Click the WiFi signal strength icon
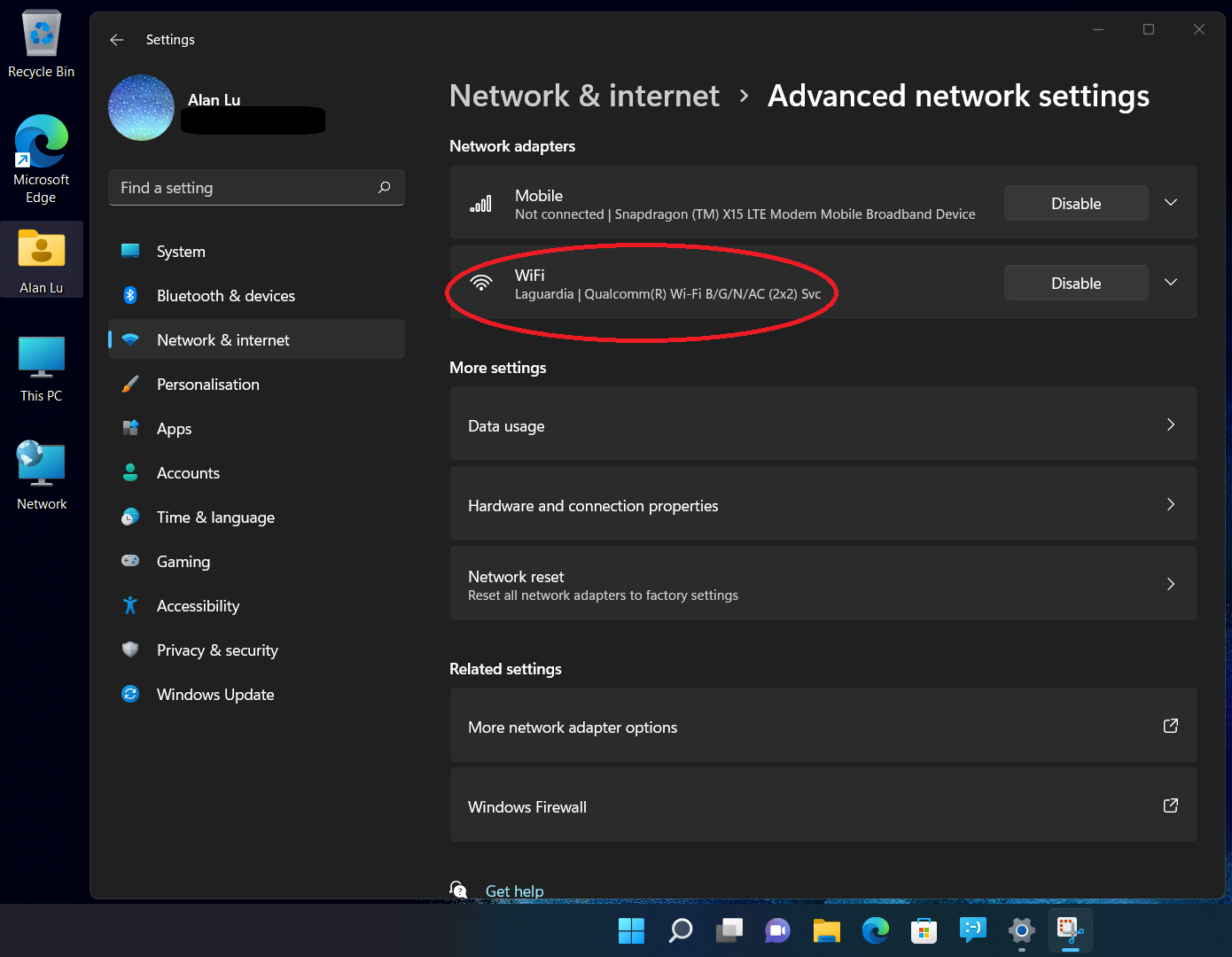This screenshot has height=957, width=1232. 481,282
